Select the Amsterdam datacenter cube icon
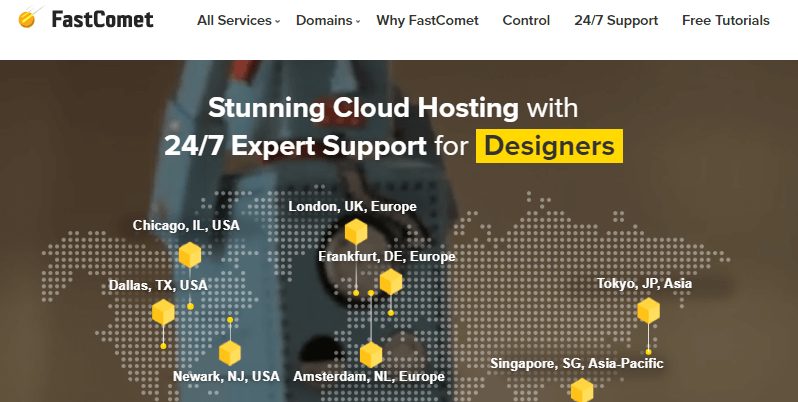 (x=371, y=355)
